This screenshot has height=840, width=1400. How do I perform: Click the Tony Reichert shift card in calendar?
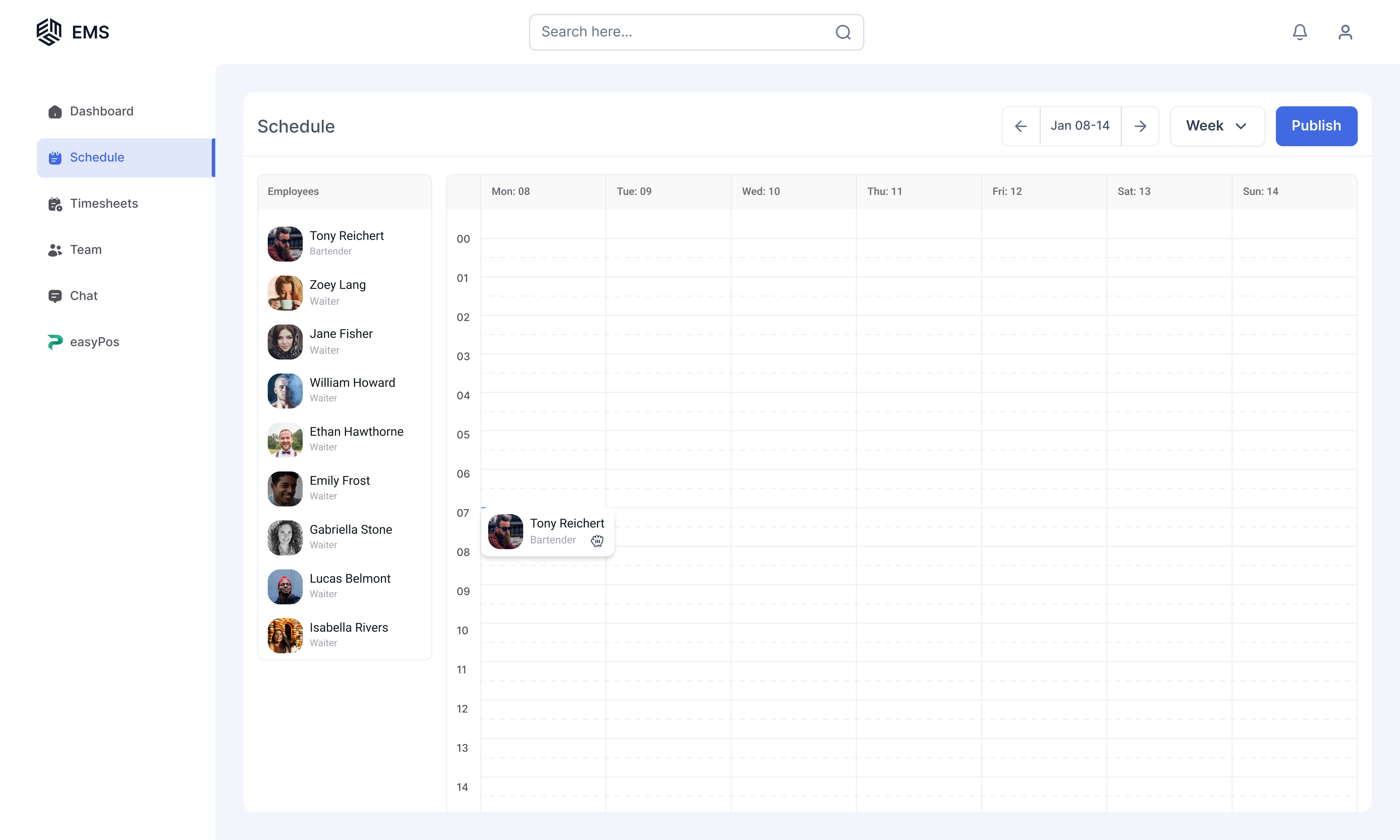547,531
